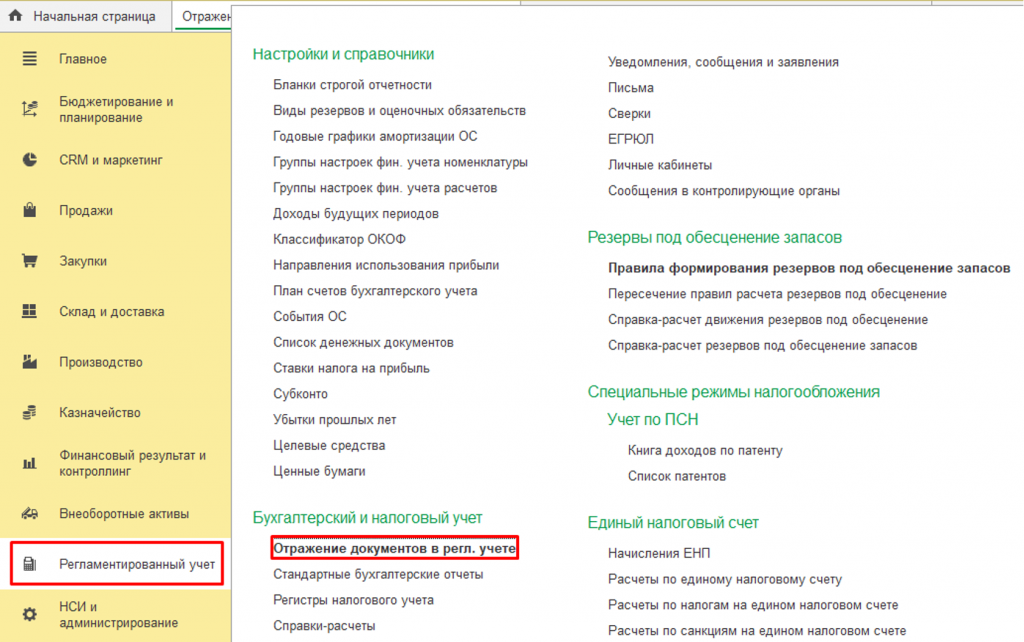Click the НСИ и администрирование gear icon
This screenshot has width=1024, height=642.
click(29, 615)
